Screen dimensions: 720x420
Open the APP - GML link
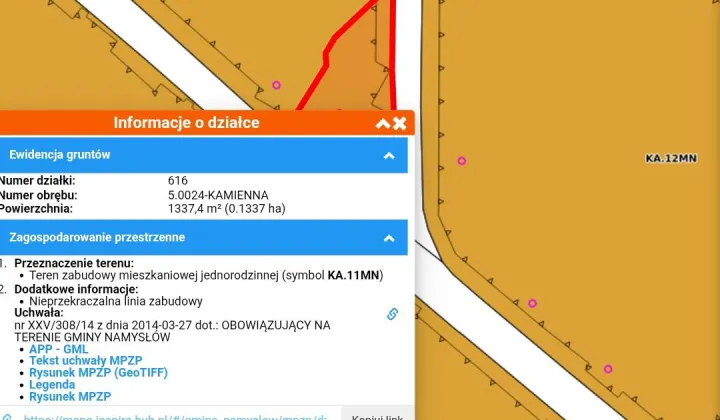click(59, 349)
